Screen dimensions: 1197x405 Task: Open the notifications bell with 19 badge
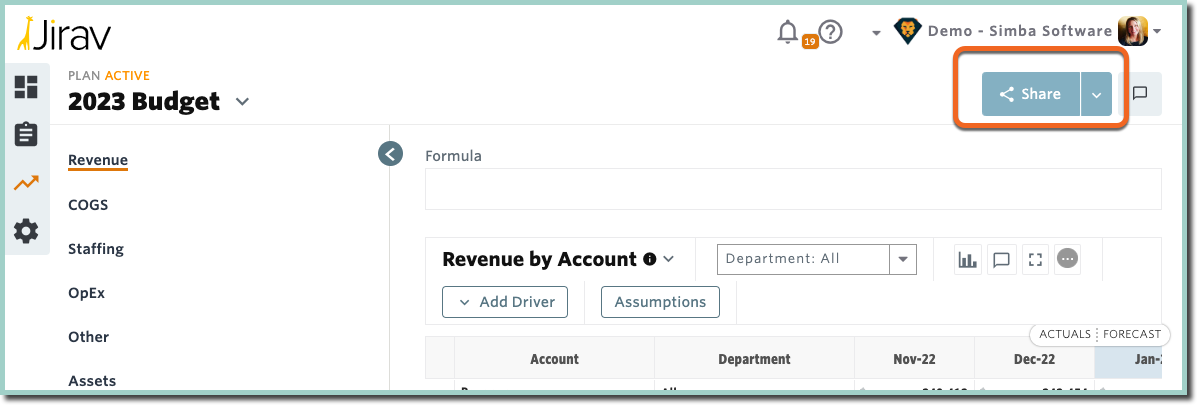pyautogui.click(x=788, y=32)
